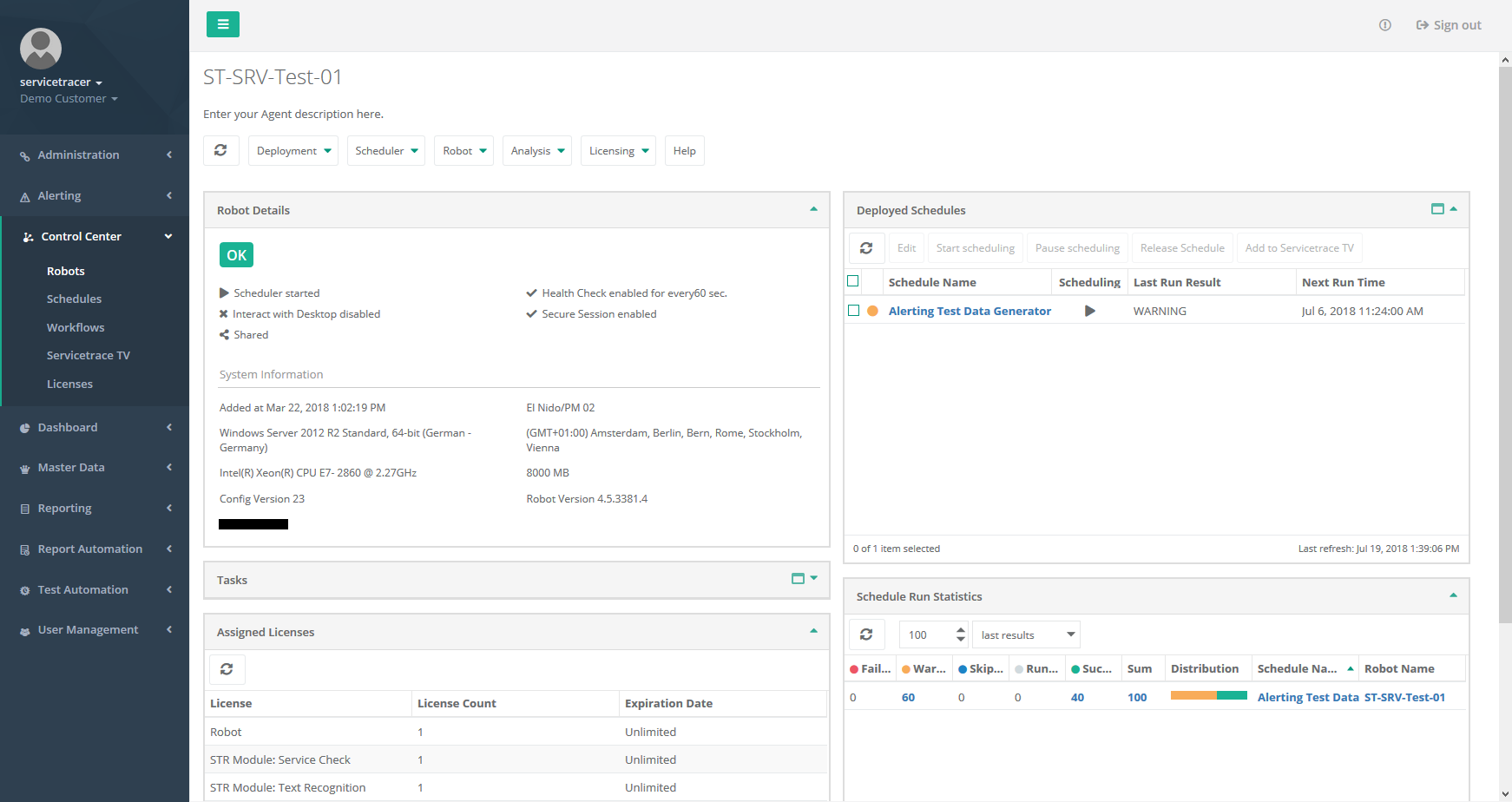Expand the Tasks panel arrow
Image resolution: width=1512 pixels, height=802 pixels.
(x=813, y=578)
